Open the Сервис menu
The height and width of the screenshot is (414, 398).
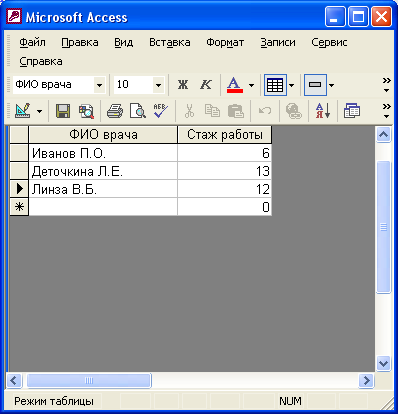[x=329, y=42]
